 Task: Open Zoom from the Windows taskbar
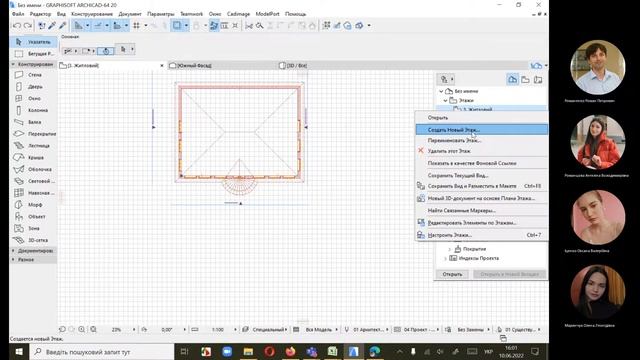(x=227, y=351)
